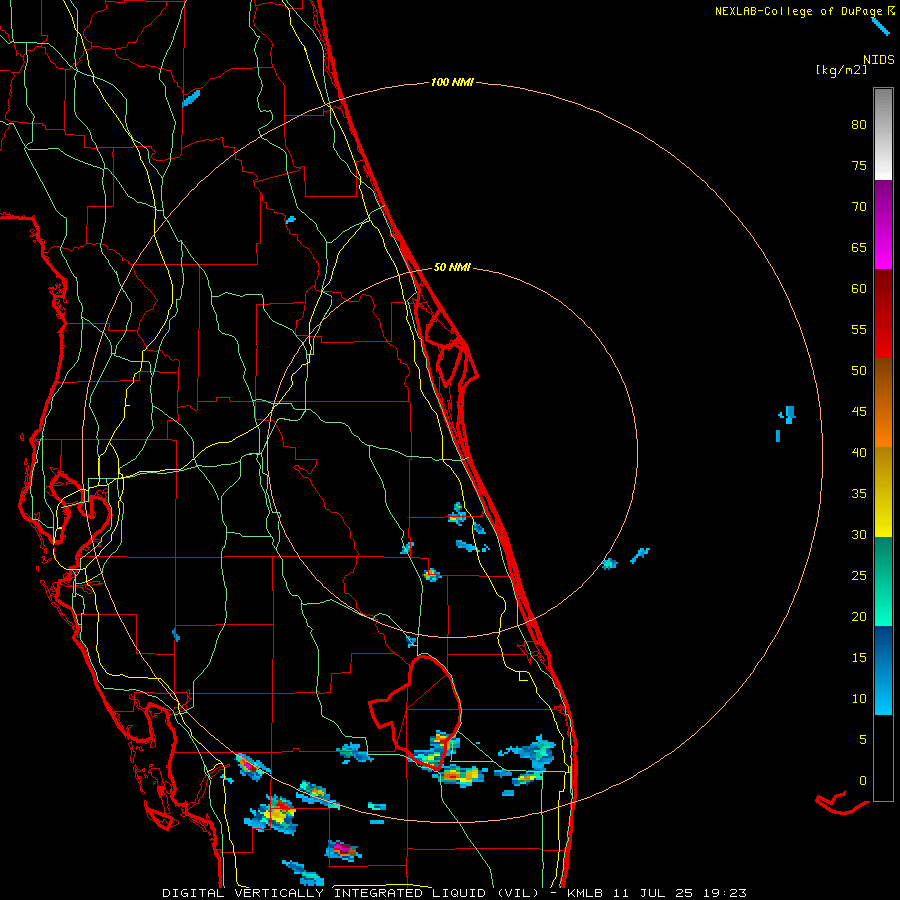Click the scale value 65

(859, 248)
